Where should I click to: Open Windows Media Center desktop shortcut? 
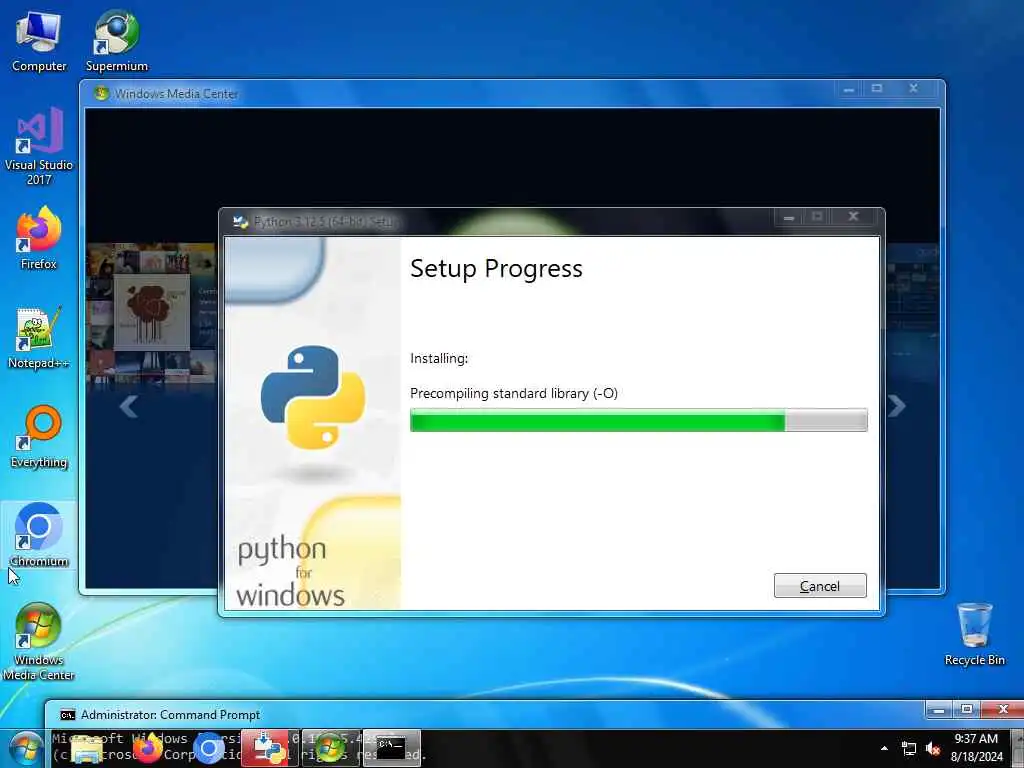[x=39, y=641]
